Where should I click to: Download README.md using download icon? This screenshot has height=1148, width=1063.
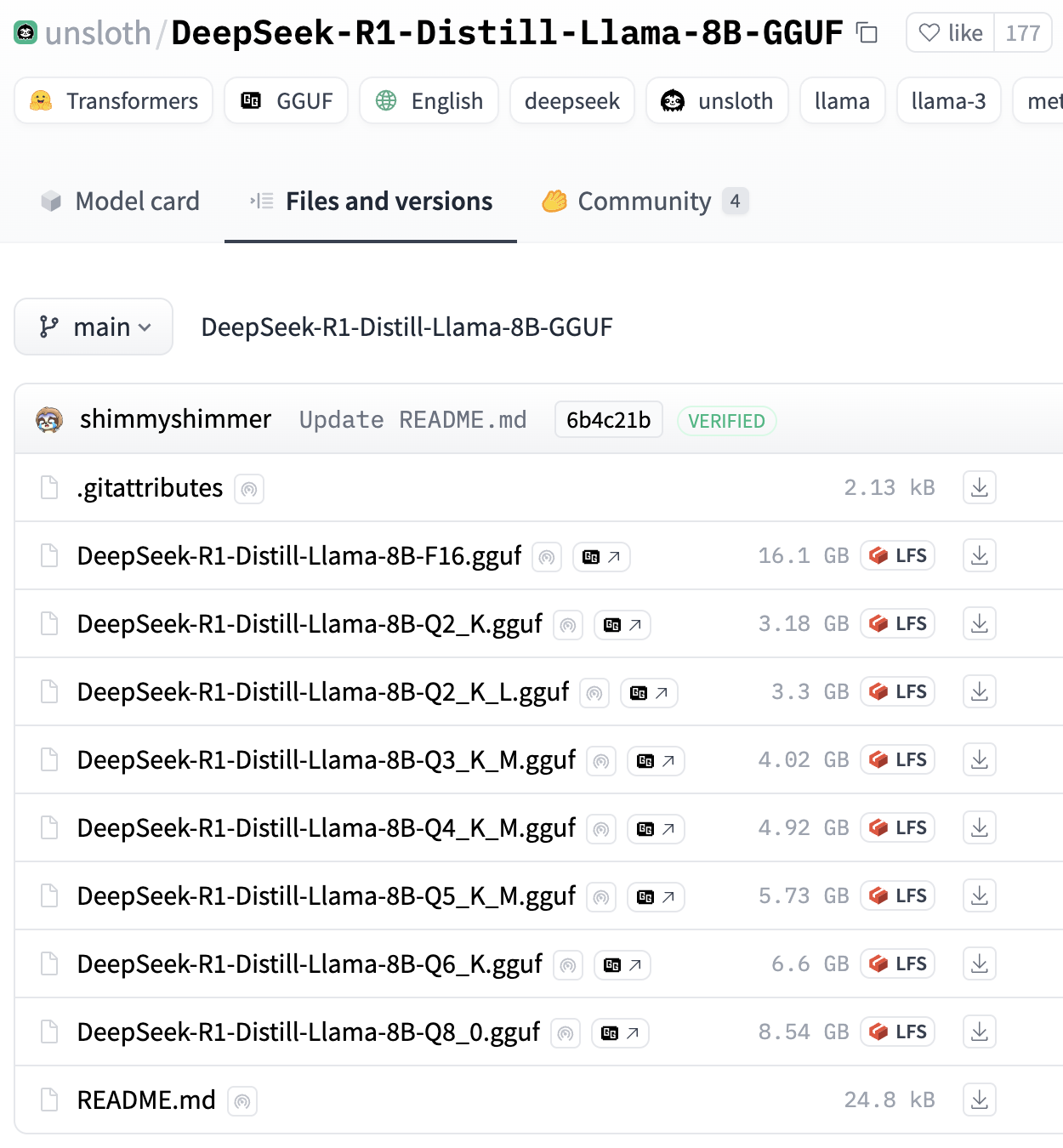click(979, 1100)
